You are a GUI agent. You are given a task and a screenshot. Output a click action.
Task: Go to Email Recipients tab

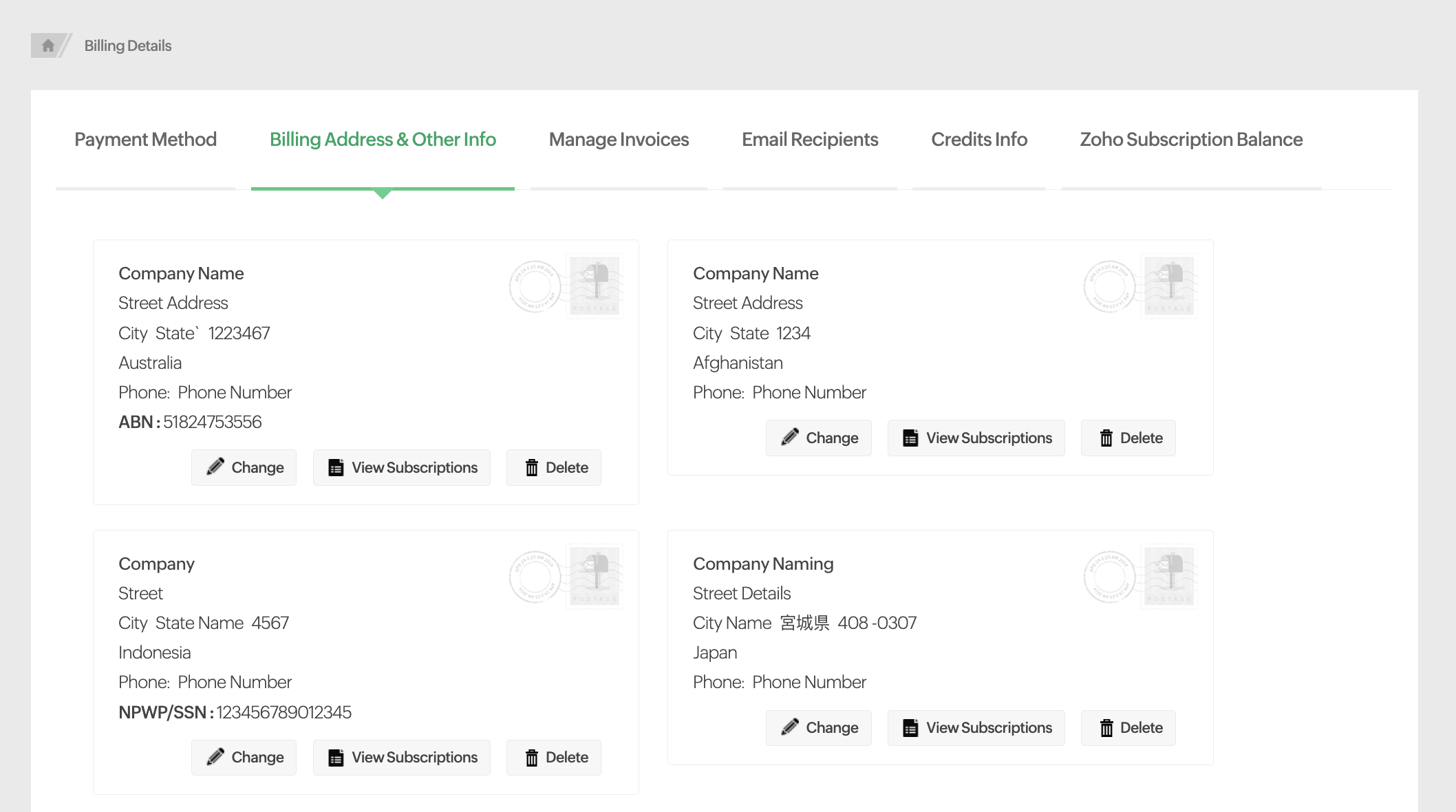(x=809, y=140)
